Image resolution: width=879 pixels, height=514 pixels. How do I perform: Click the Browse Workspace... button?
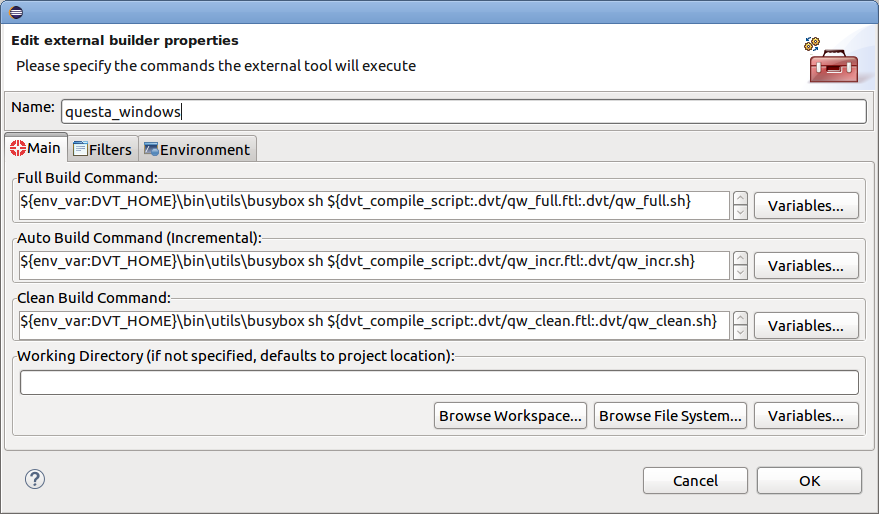tap(510, 416)
